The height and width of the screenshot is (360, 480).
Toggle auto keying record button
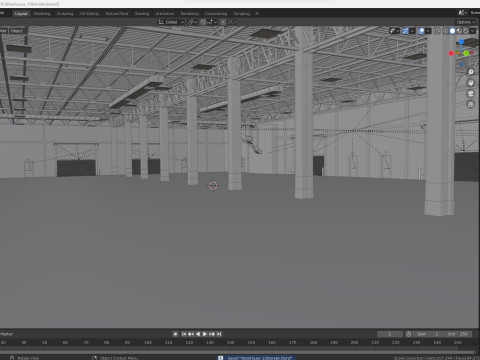point(175,334)
